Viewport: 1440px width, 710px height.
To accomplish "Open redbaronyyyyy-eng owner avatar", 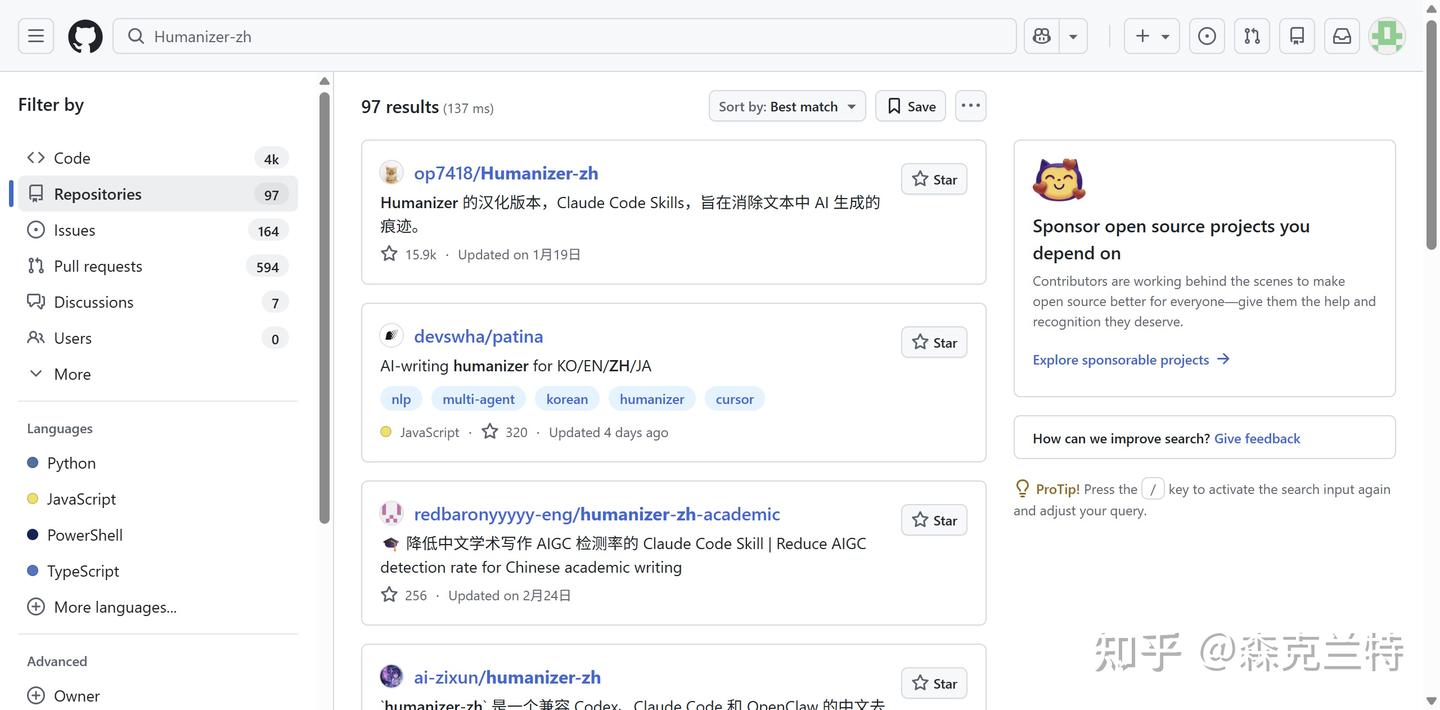I will coord(391,514).
